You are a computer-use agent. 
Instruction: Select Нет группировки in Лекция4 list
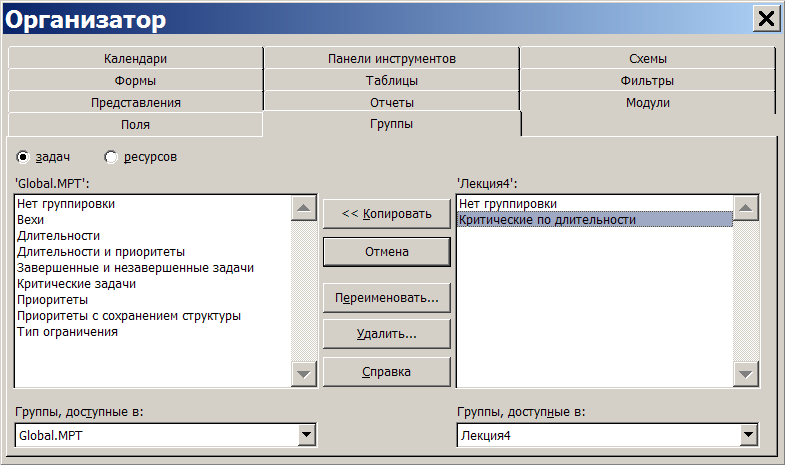pos(595,204)
